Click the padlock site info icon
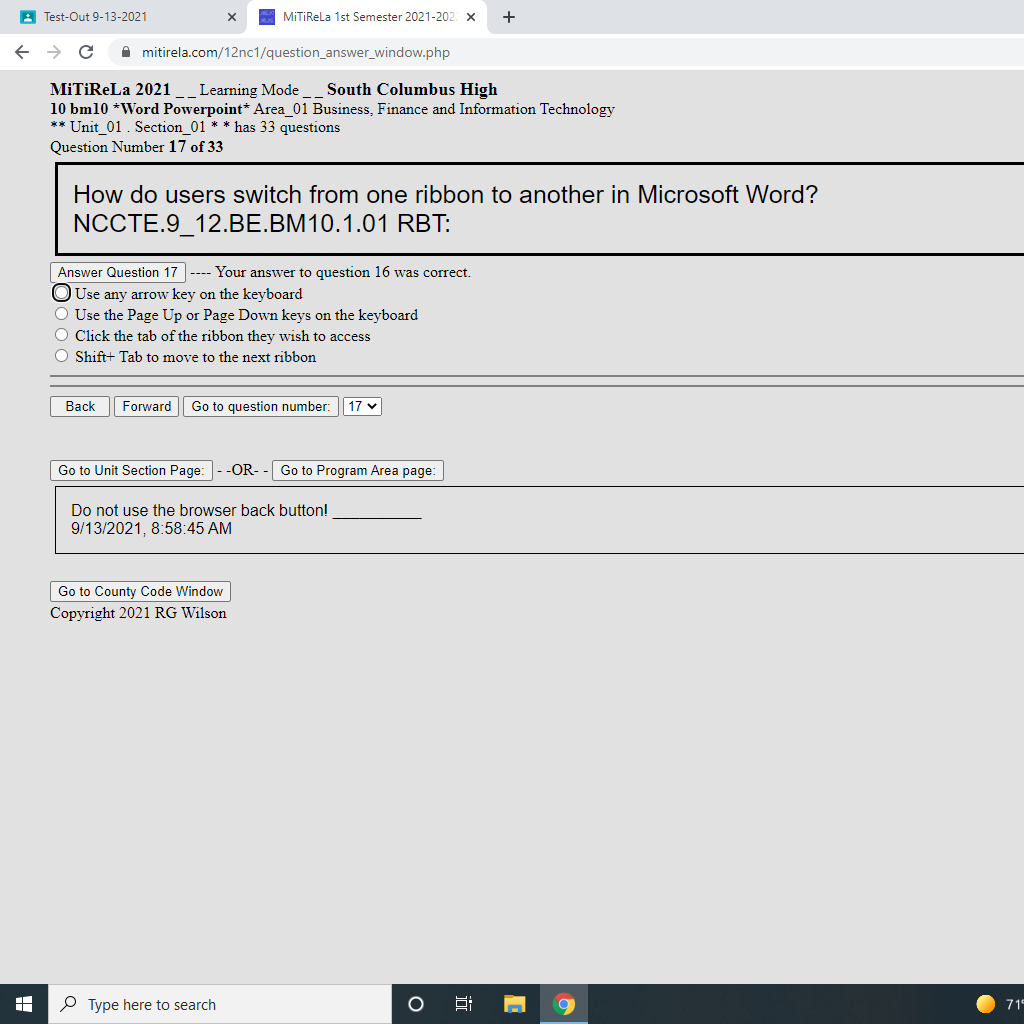 click(126, 52)
